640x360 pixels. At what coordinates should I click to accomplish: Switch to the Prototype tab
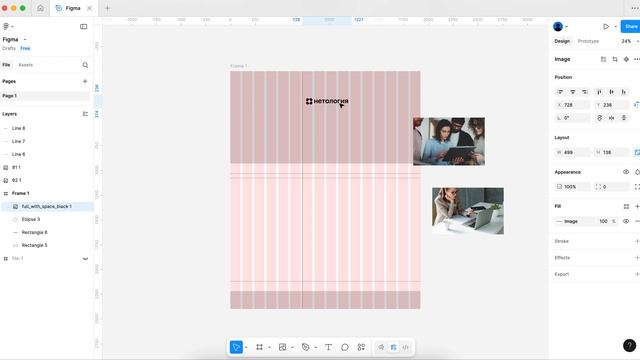(588, 41)
